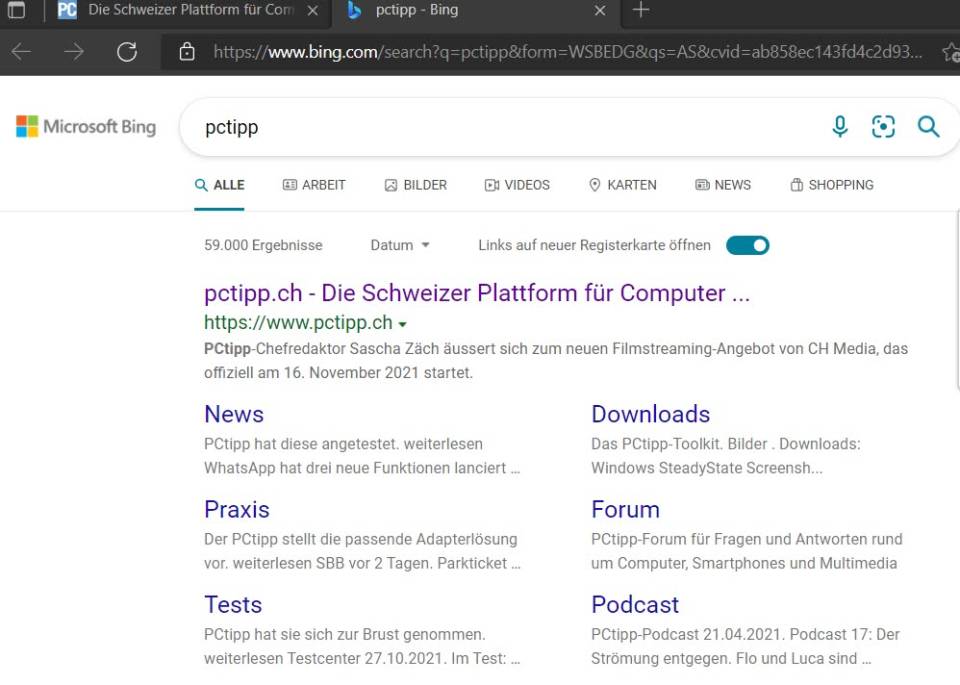Open the Tests sitelink
The image size is (960, 685).
(x=233, y=605)
